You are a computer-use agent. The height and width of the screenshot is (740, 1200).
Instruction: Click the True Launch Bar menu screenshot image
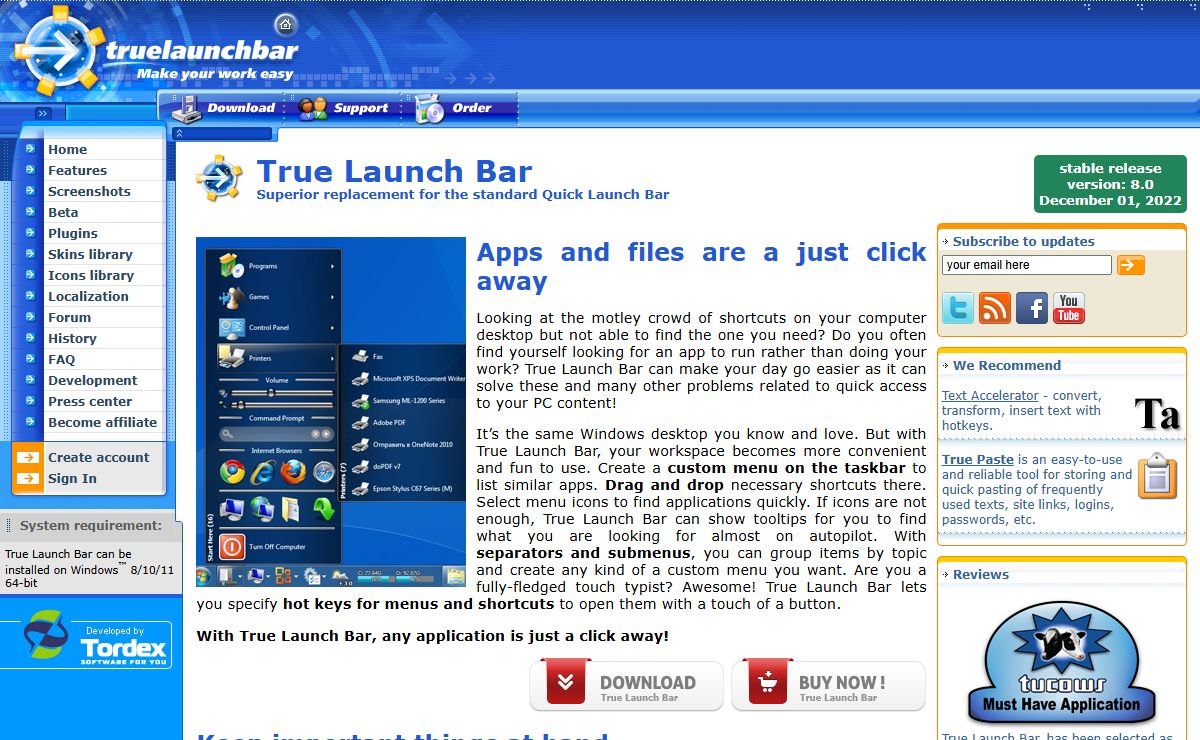pyautogui.click(x=331, y=412)
